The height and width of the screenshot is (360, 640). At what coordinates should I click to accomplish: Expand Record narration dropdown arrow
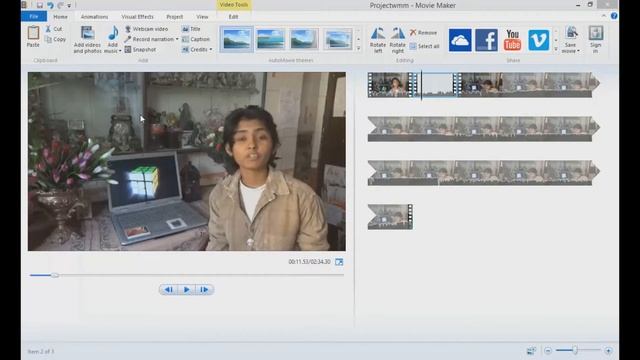point(177,39)
